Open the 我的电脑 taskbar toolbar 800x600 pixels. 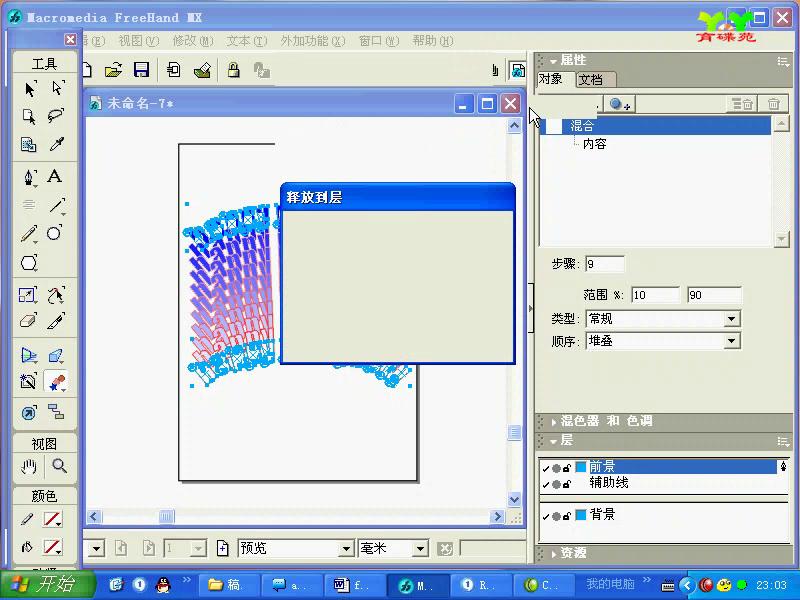click(610, 584)
